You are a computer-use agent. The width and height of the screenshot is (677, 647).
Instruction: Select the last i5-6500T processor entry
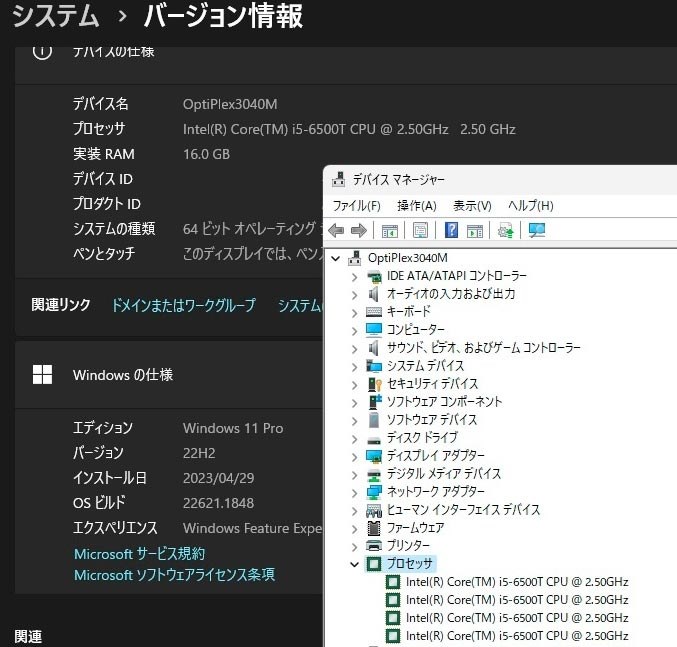point(517,636)
